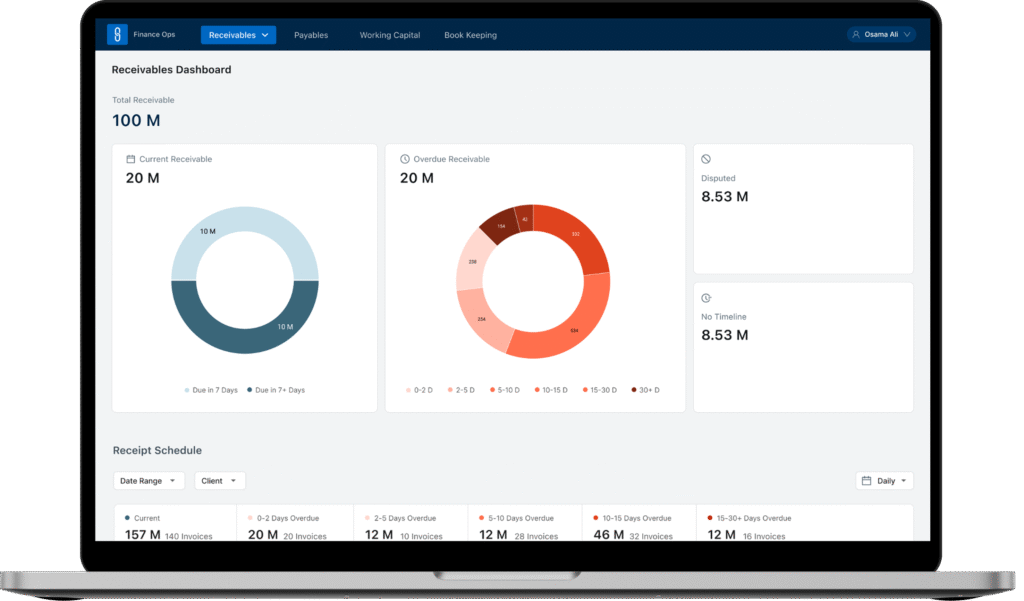
Task: Toggle the 30+ D legend series
Action: (x=645, y=390)
